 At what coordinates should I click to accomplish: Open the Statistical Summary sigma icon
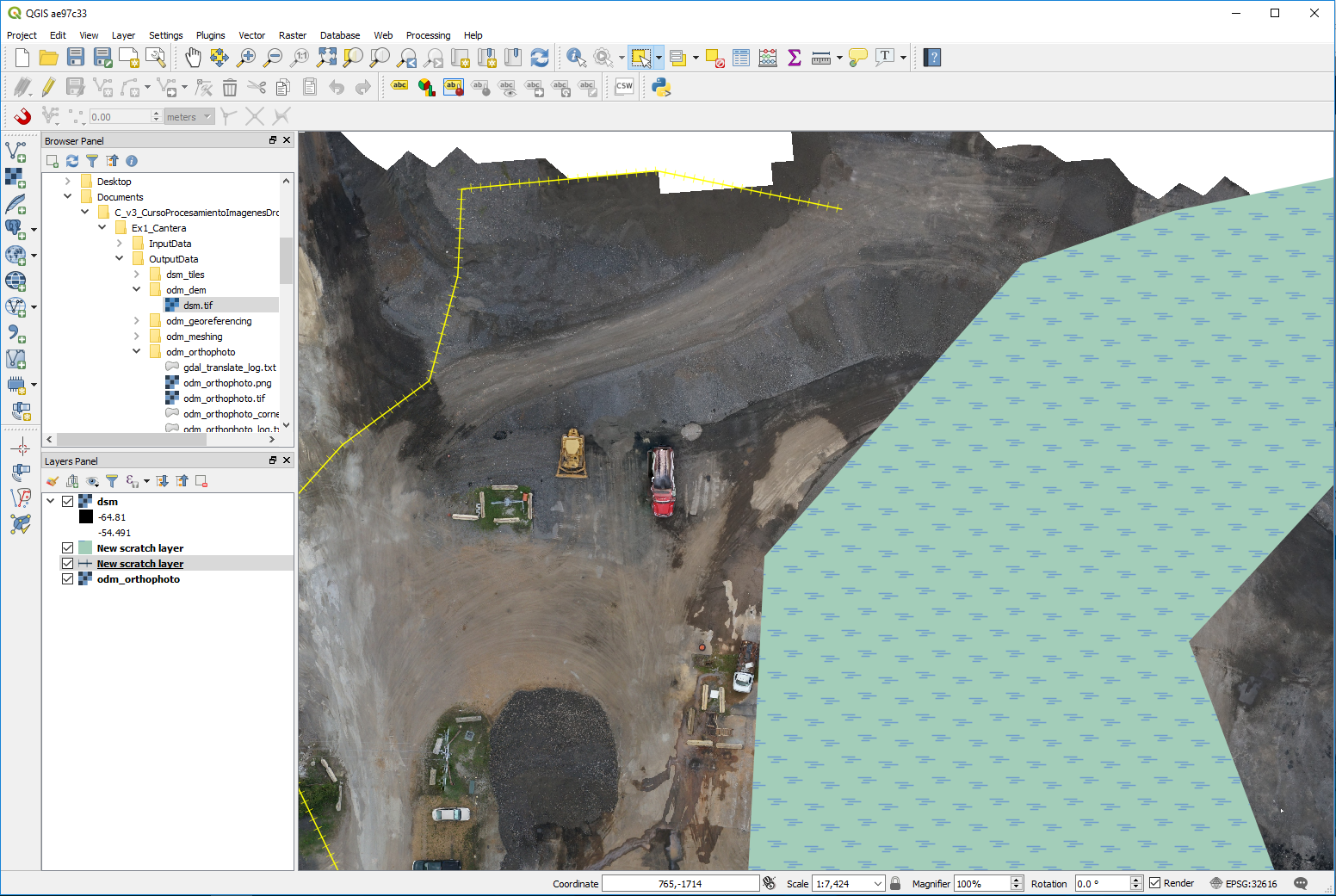pyautogui.click(x=795, y=58)
